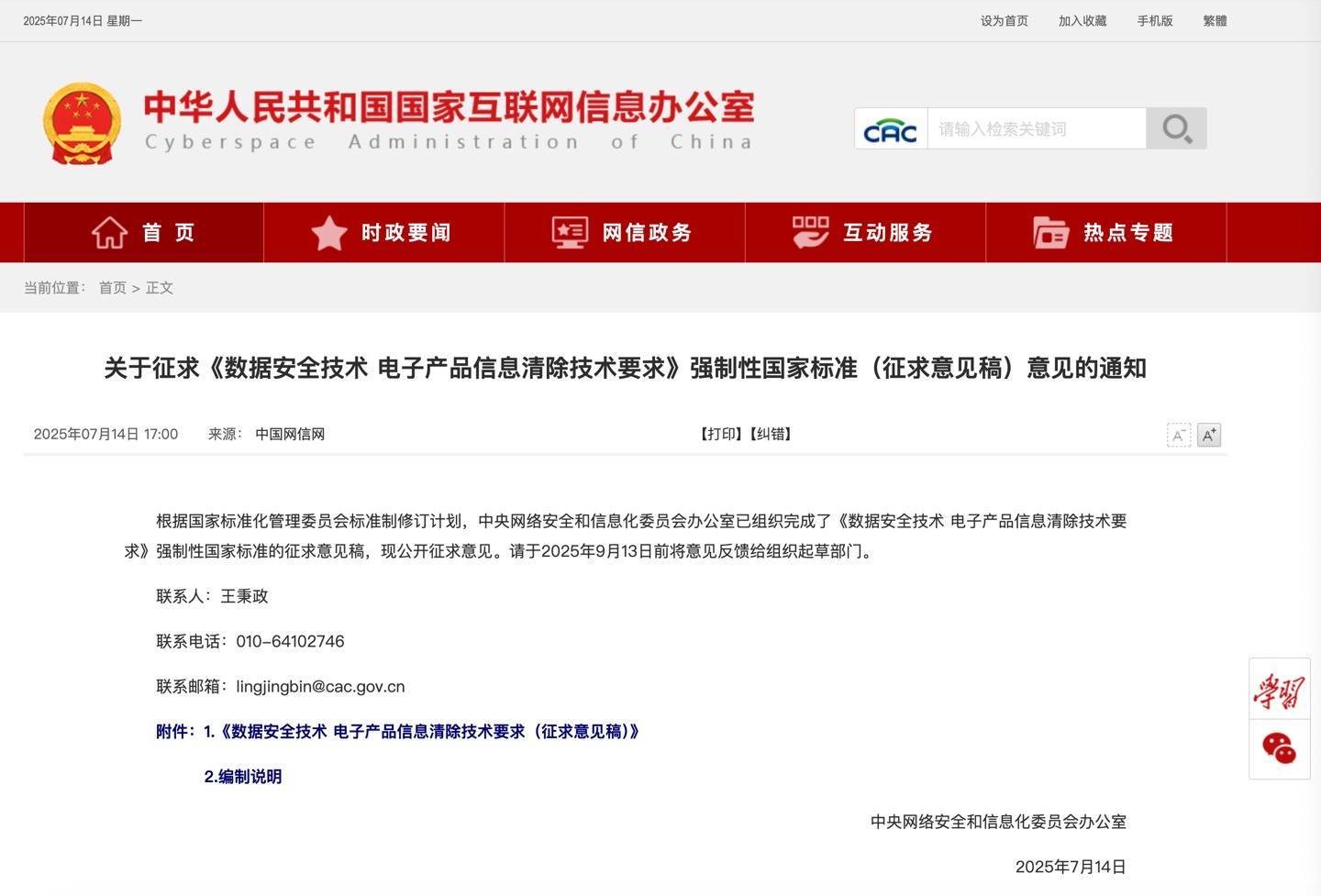The width and height of the screenshot is (1321, 896).
Task: Shrink article text with the A- button
Action: [1177, 434]
